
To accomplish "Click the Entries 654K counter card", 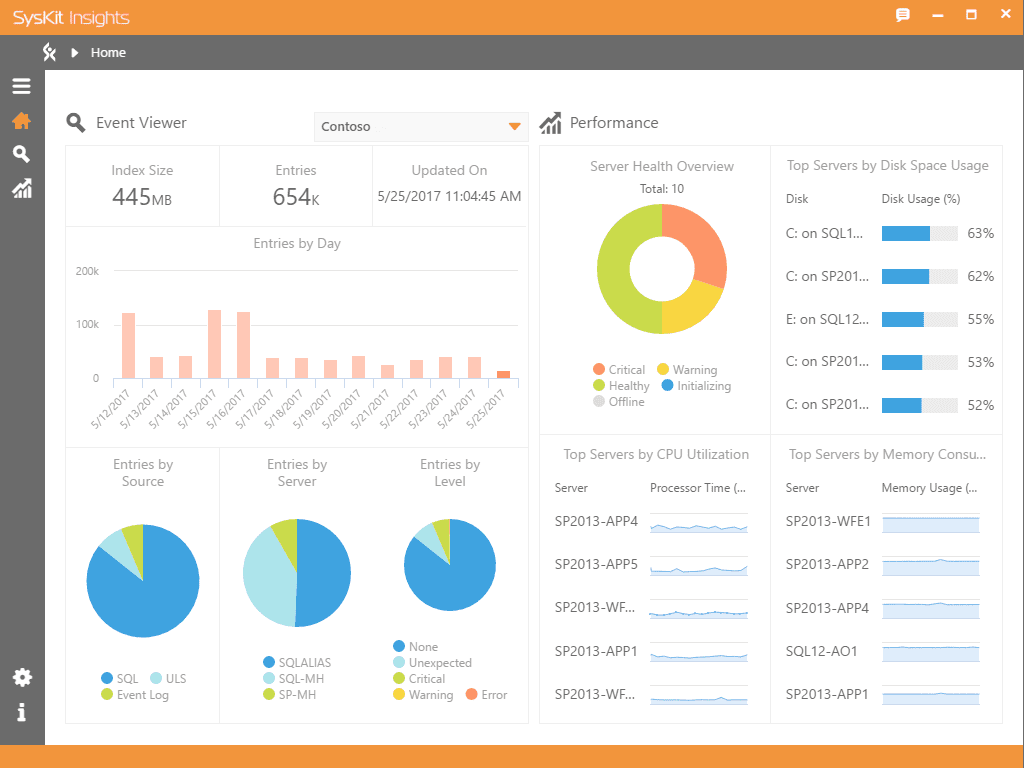I will pos(296,186).
